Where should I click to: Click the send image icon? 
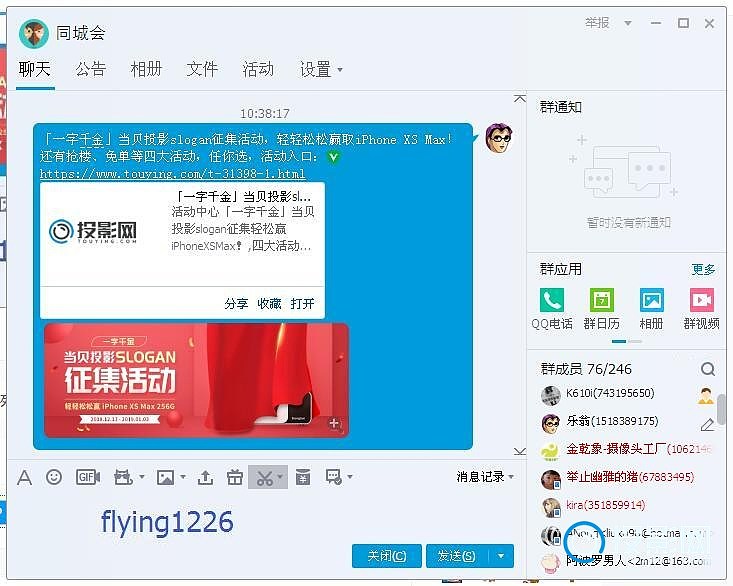pos(165,477)
